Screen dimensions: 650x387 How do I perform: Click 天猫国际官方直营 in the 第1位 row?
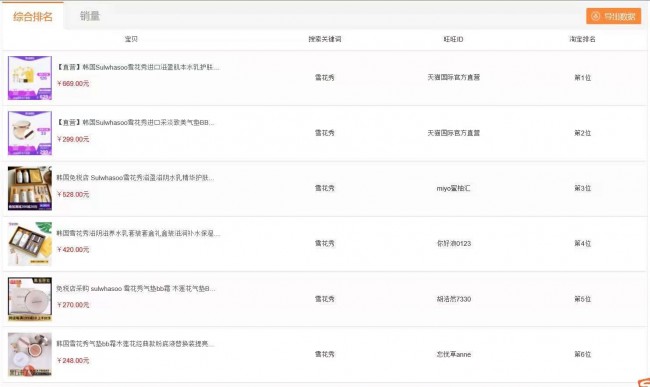coord(454,77)
